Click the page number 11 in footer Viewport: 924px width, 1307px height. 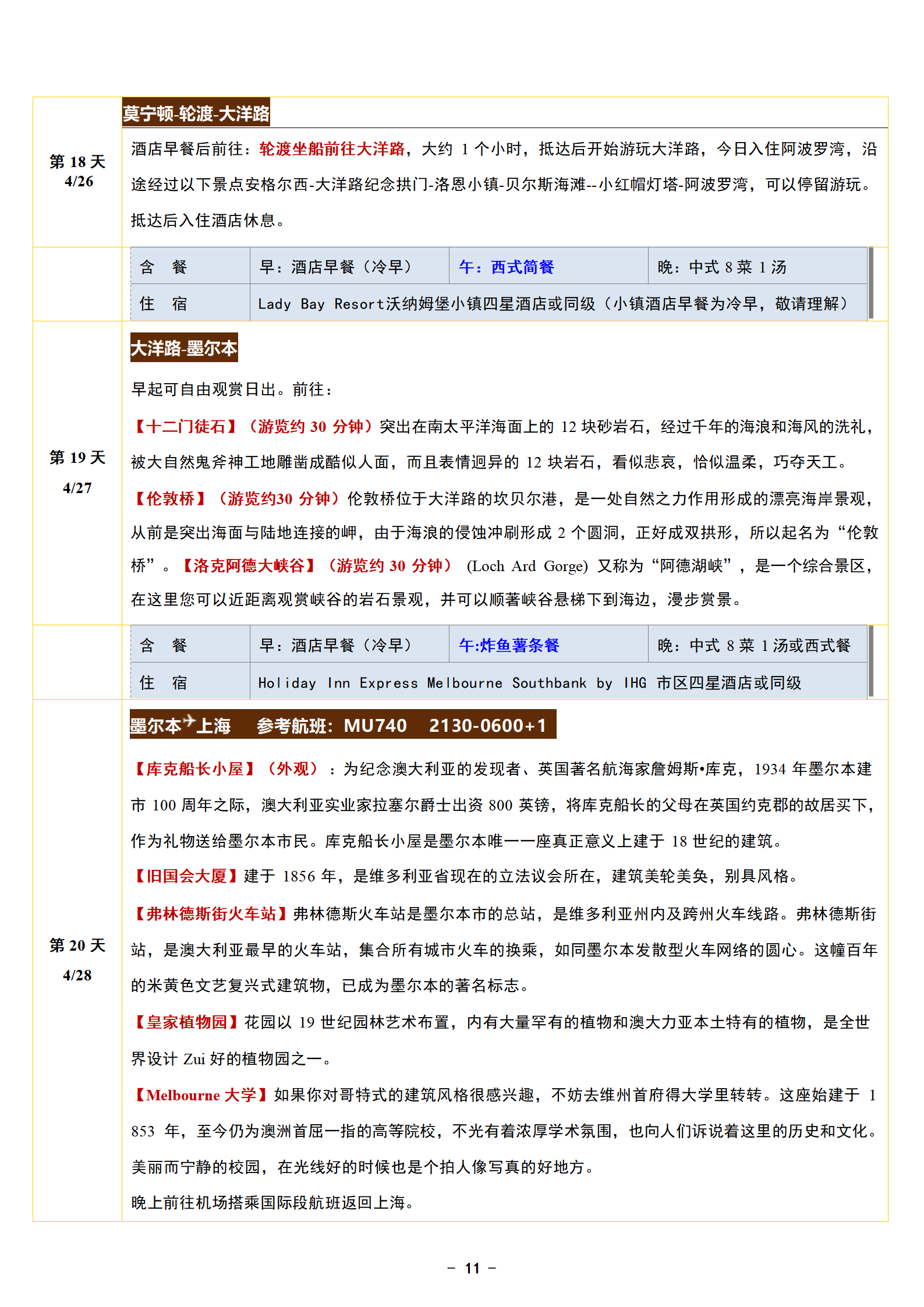(x=472, y=1268)
